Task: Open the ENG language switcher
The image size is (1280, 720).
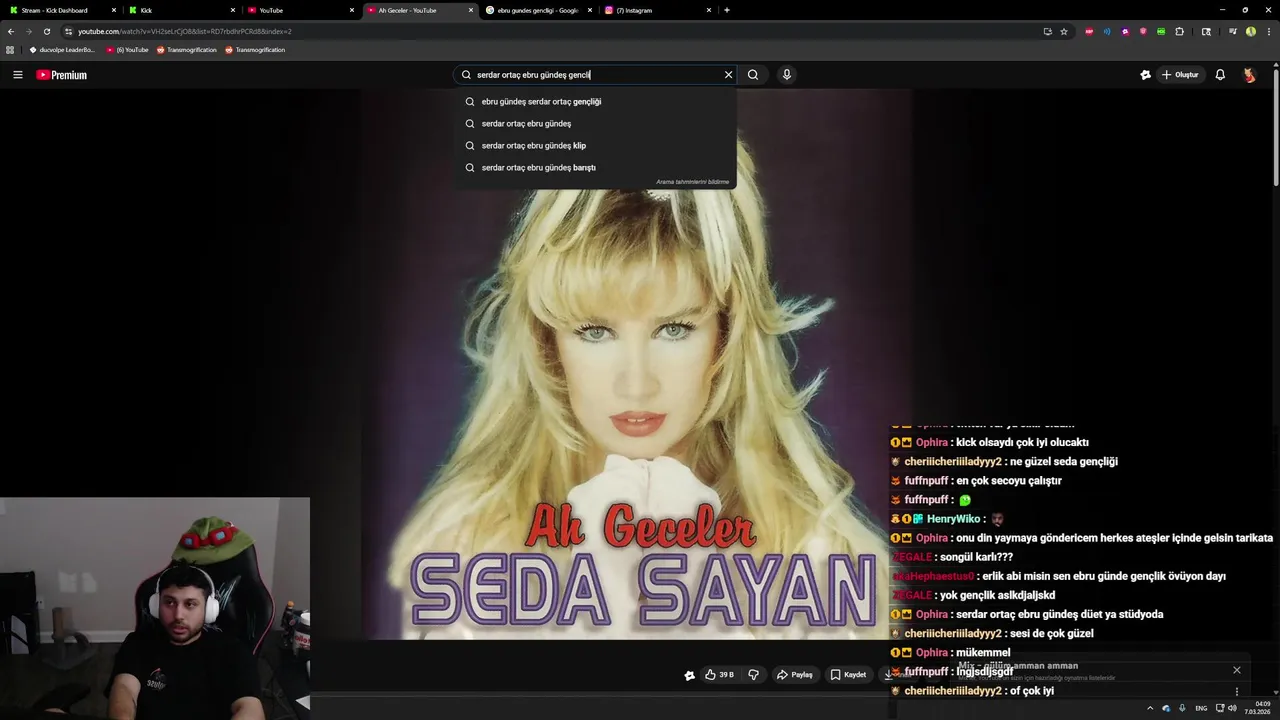Action: 1201,708
